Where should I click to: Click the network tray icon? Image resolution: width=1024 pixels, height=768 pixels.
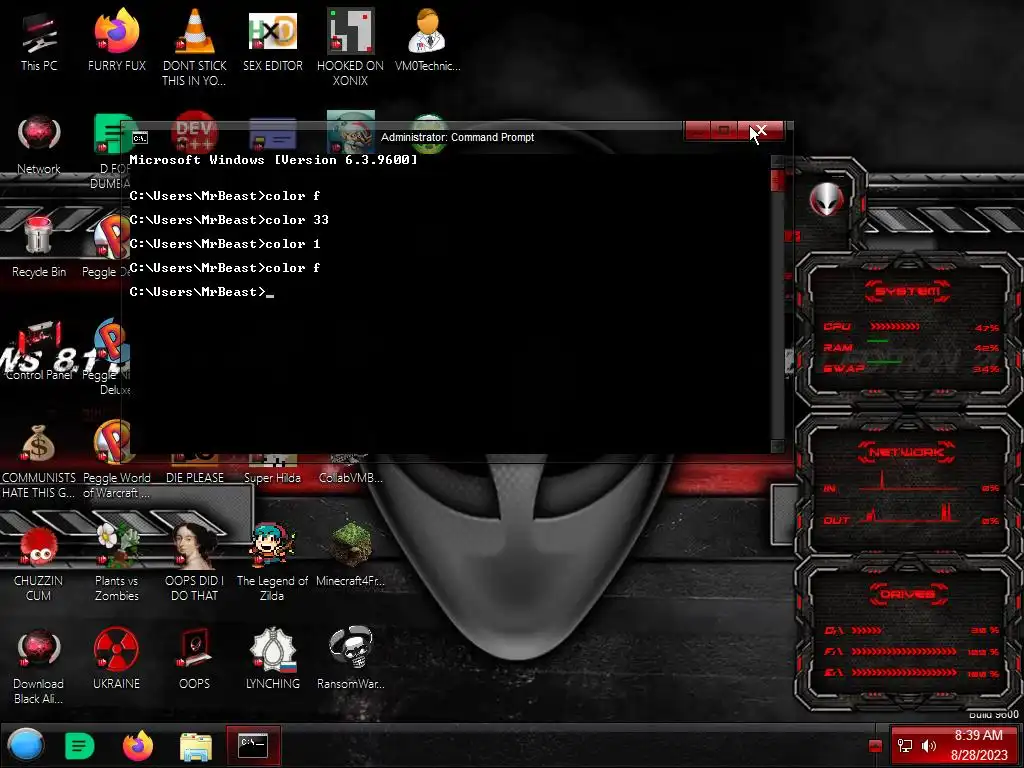(905, 746)
